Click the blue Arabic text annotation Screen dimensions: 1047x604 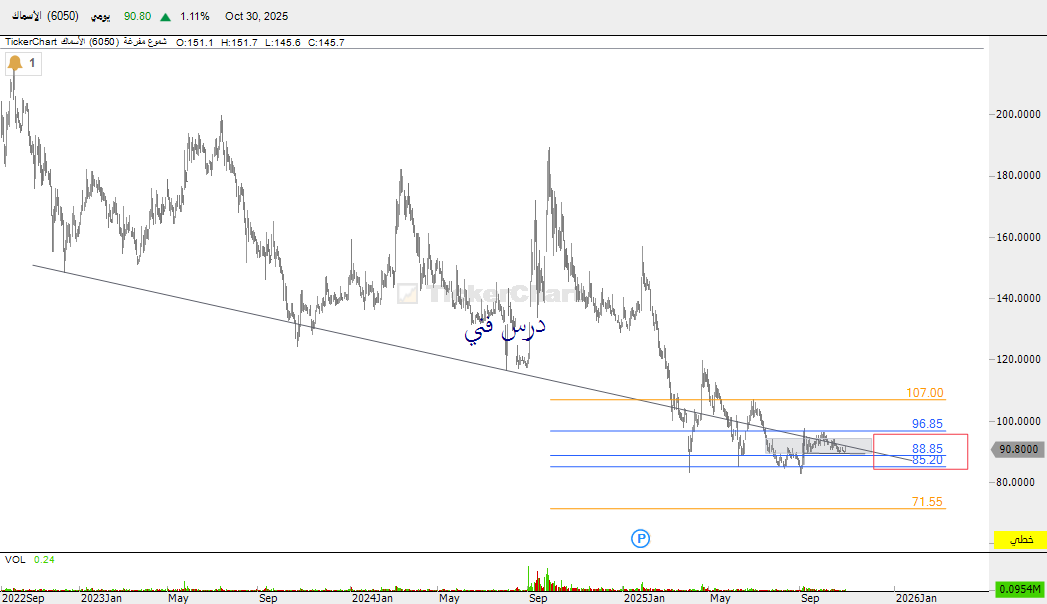point(506,329)
